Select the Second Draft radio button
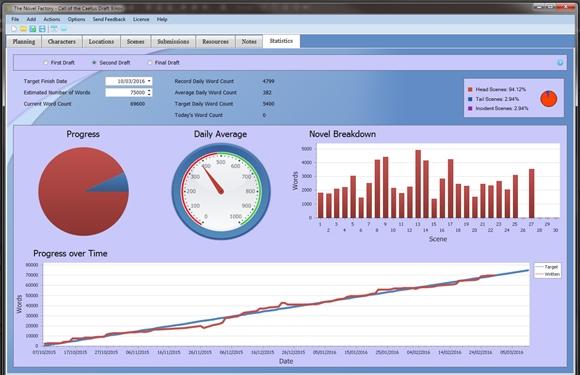580x375 pixels. pos(94,63)
